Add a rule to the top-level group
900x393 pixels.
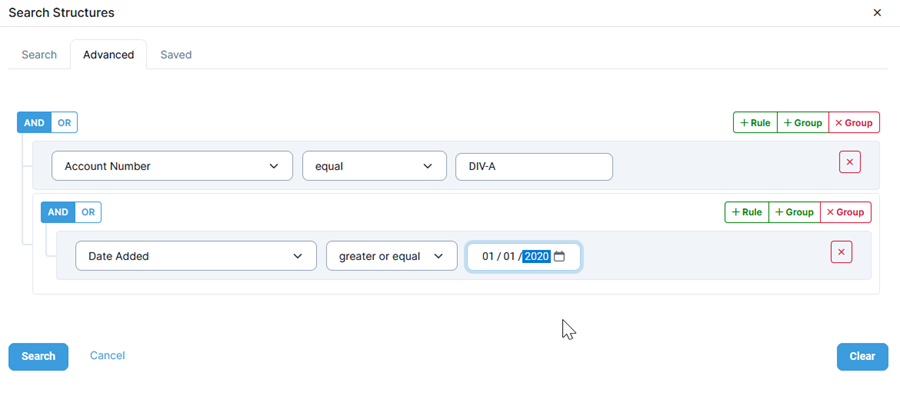click(755, 123)
